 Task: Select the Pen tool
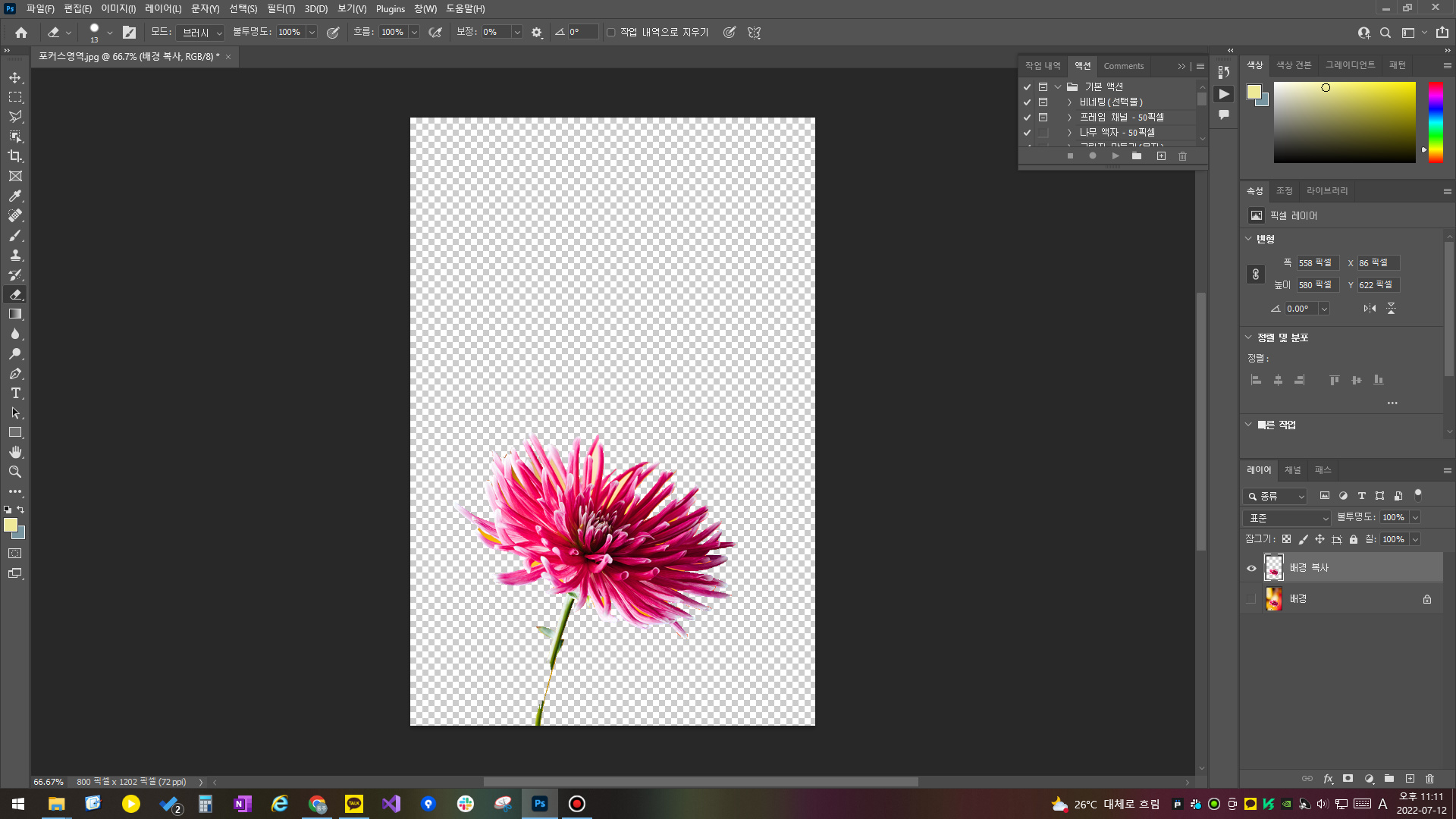[15, 373]
